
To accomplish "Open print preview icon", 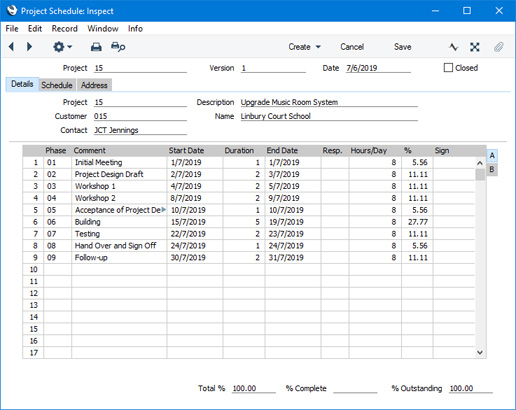I will (118, 47).
